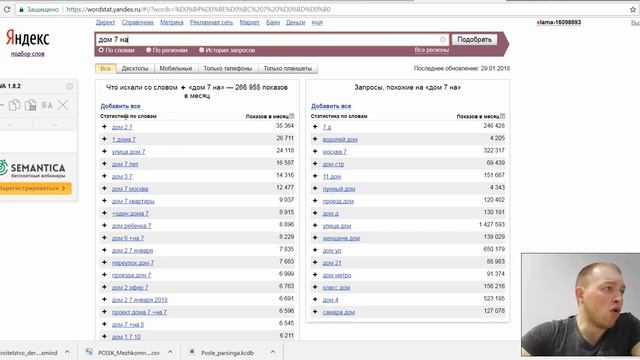
Task: Open the «Директ» top menu link
Action: coord(105,22)
